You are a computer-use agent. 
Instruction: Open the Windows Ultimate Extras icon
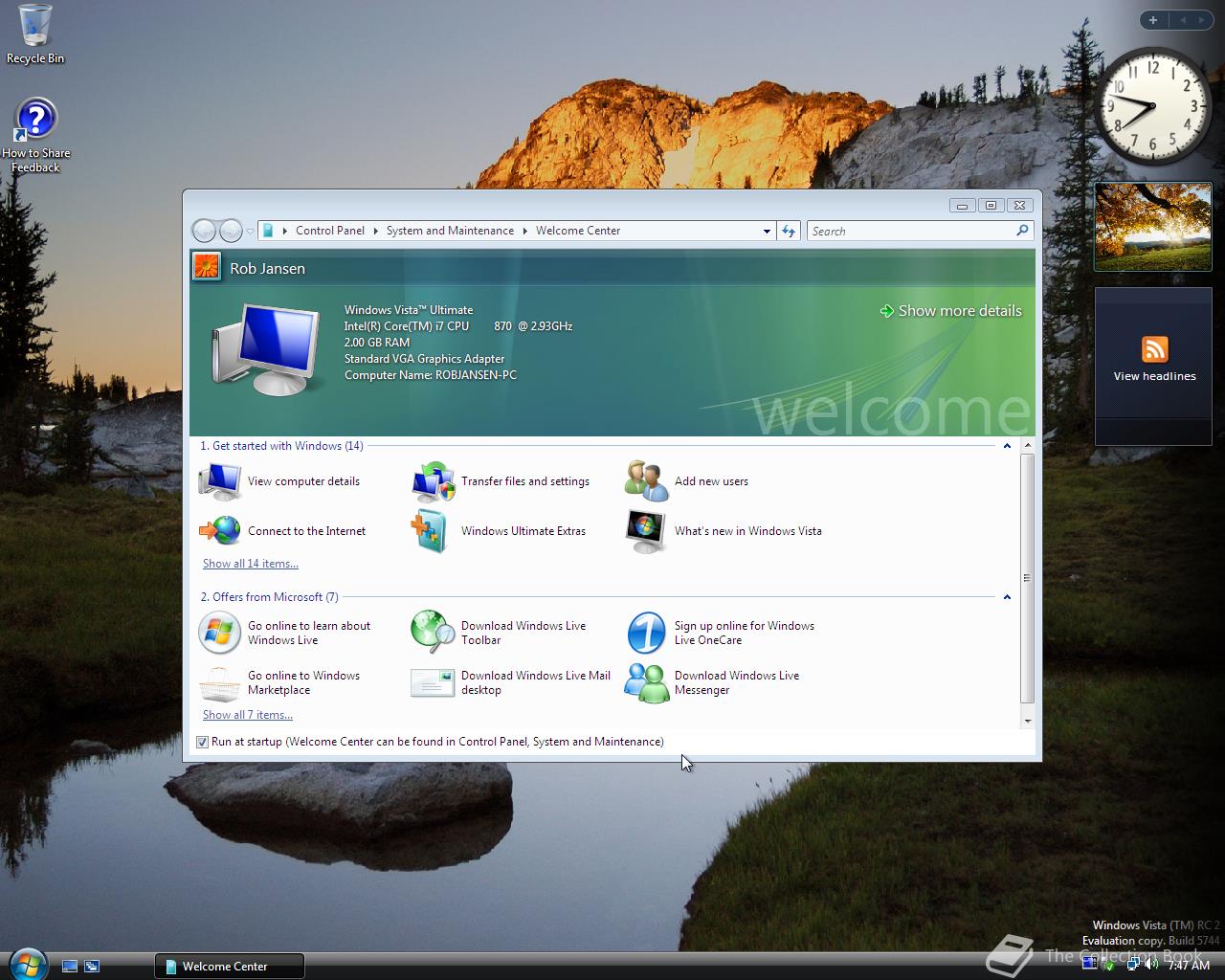430,531
